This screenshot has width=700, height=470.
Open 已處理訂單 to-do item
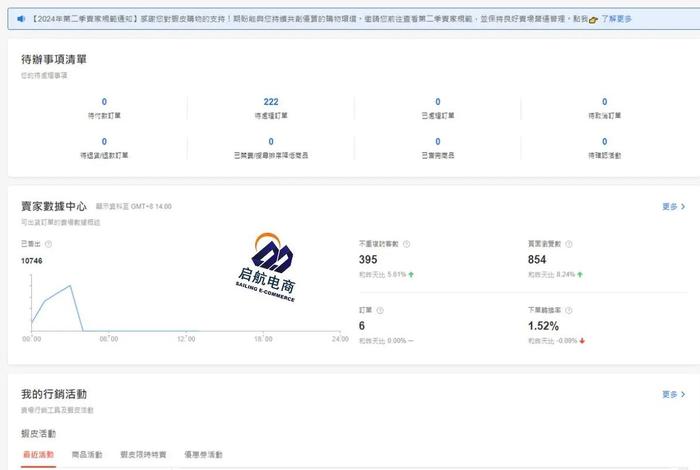tap(438, 108)
